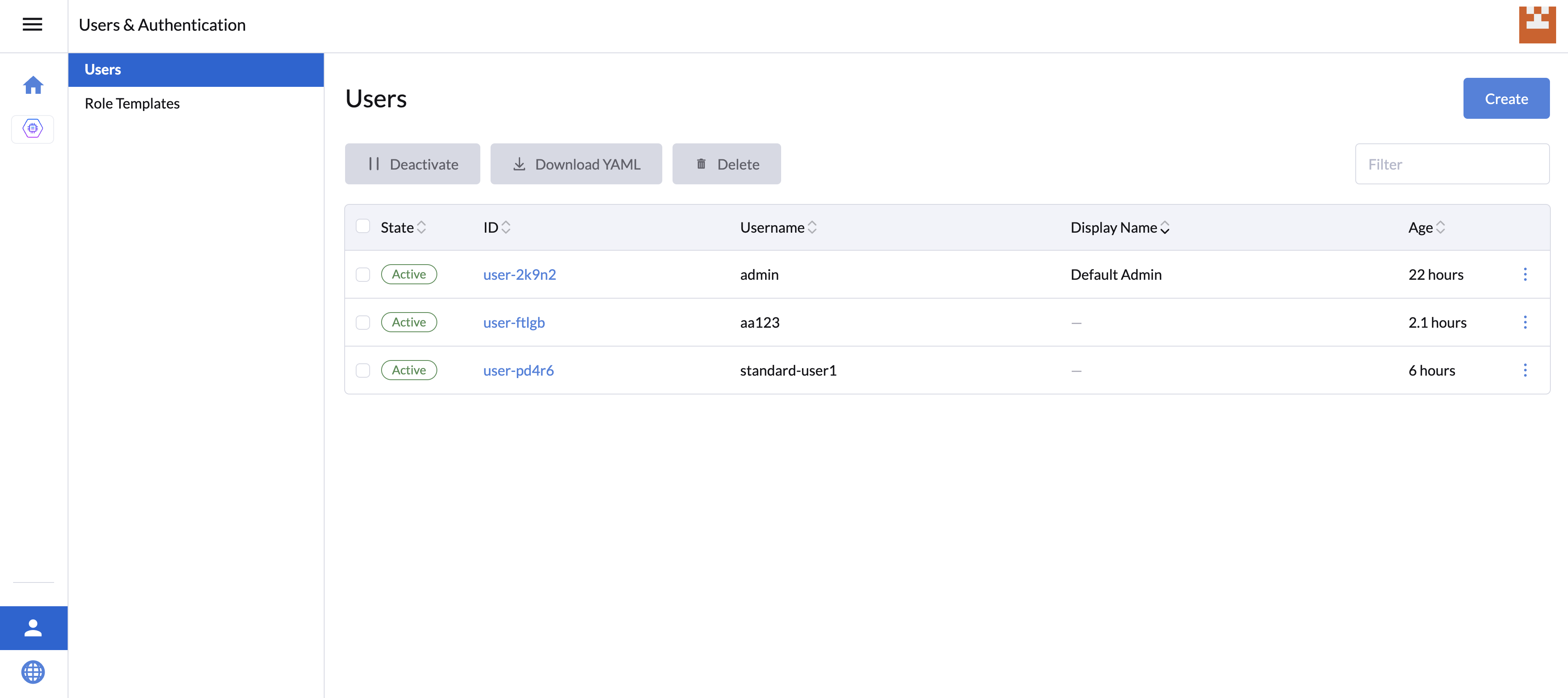Sort the table by State column
Screen dimensions: 1568x698
coord(403,228)
